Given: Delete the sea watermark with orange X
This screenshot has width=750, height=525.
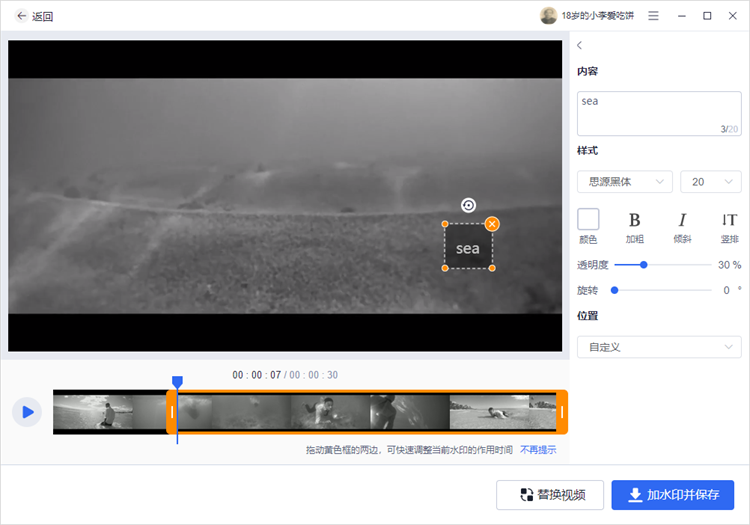Looking at the screenshot, I should point(492,224).
